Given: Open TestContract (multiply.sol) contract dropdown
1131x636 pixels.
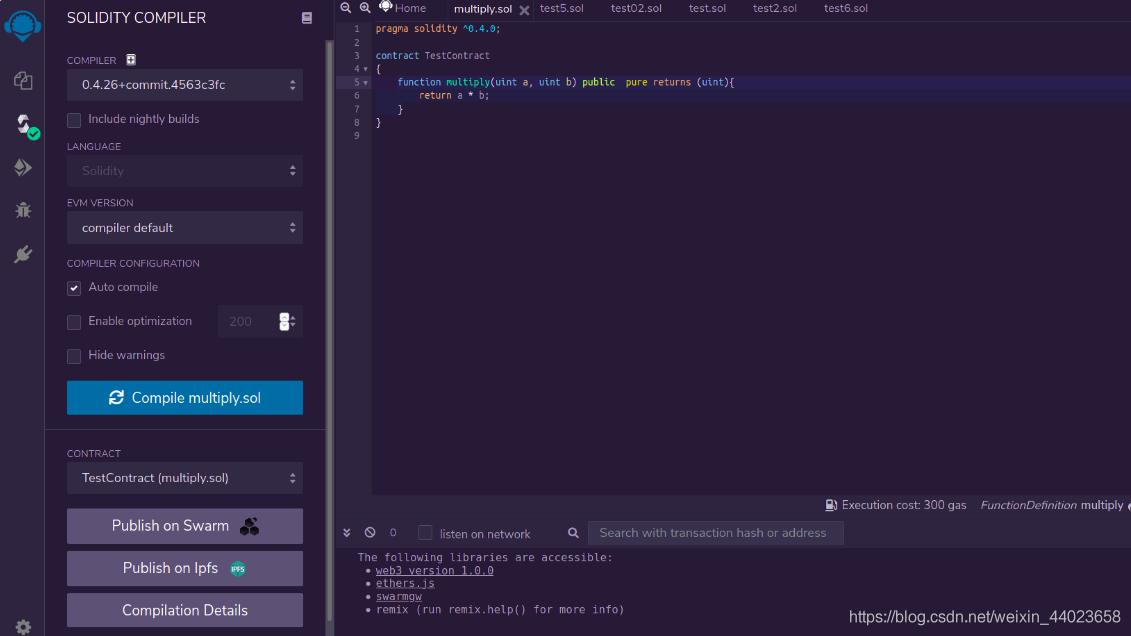Looking at the screenshot, I should [x=185, y=478].
